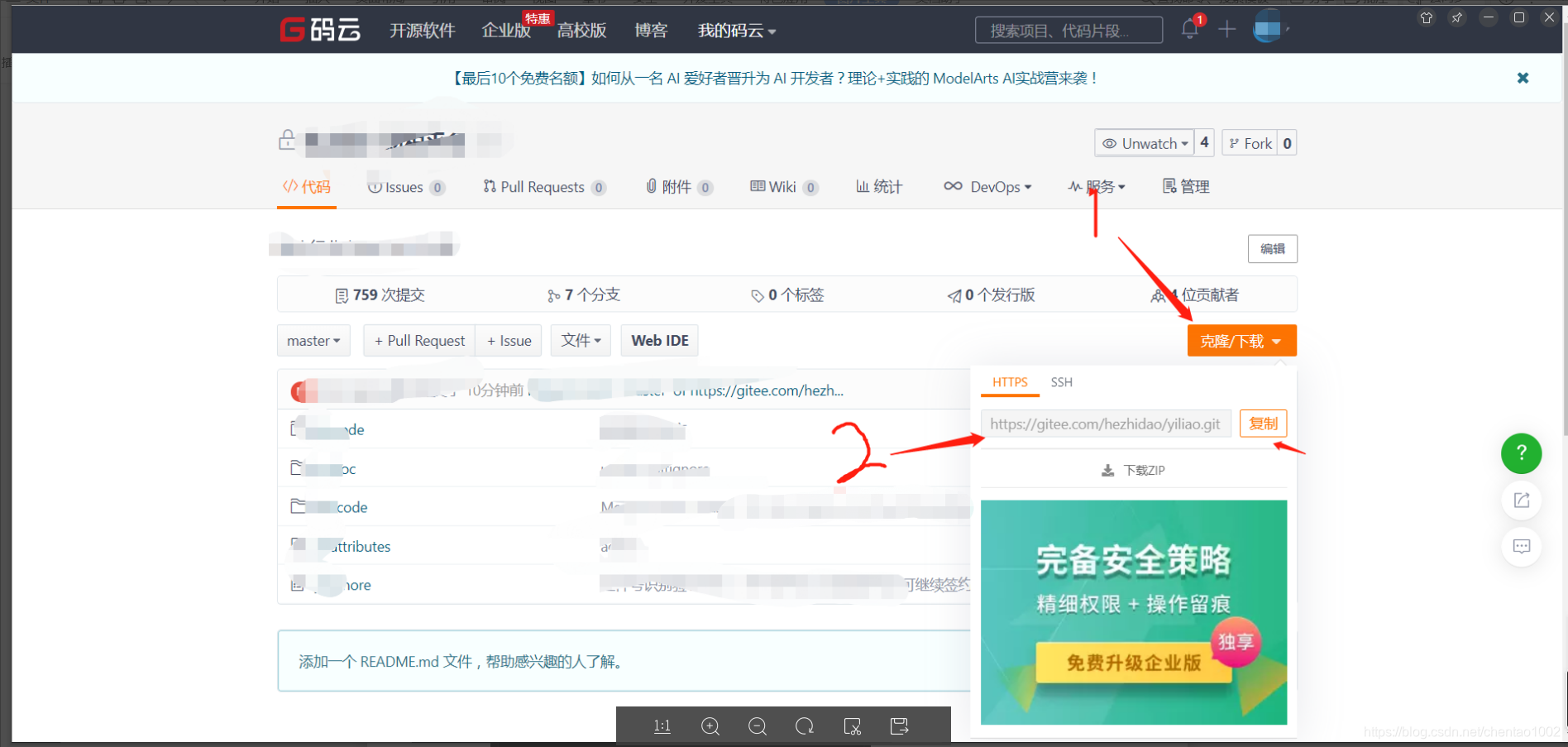
Task: Open the 代码 code tab
Action: [x=307, y=187]
